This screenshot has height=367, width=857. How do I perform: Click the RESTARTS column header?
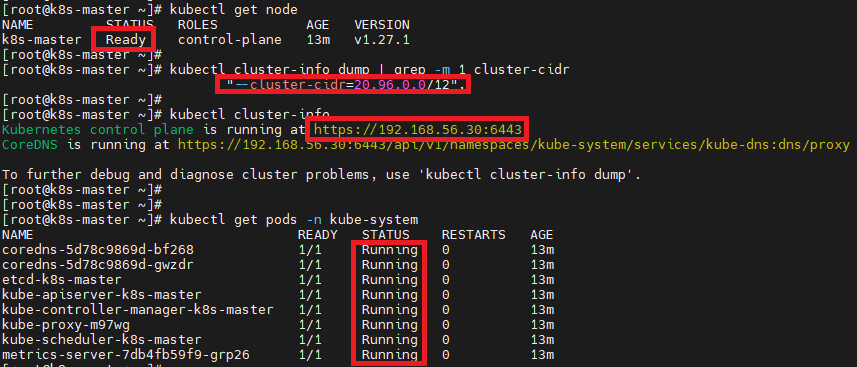click(x=474, y=235)
